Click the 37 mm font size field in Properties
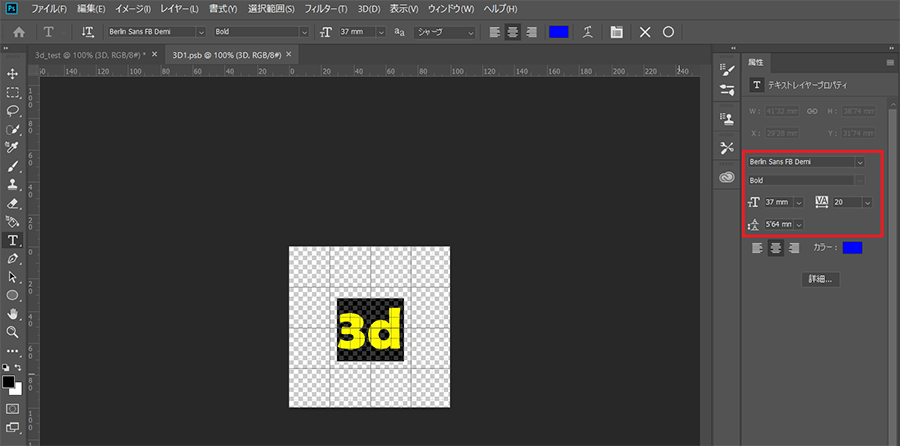Viewport: 900px width, 446px height. click(x=778, y=202)
